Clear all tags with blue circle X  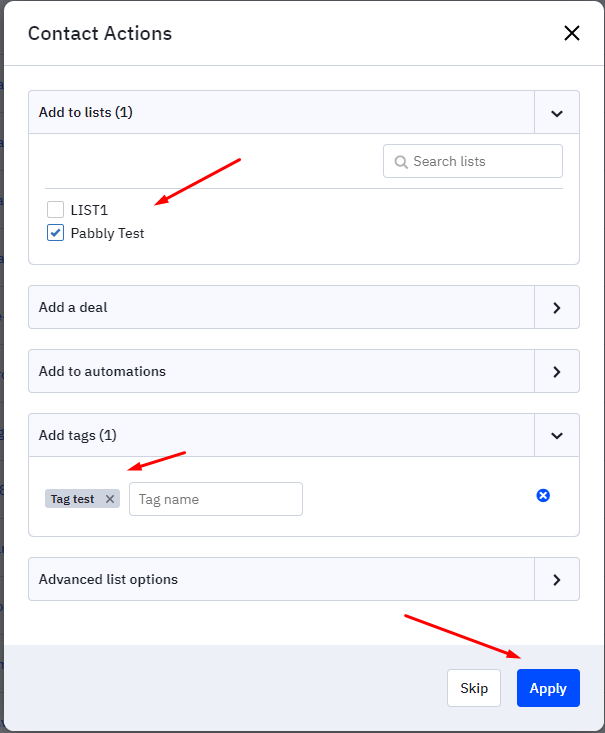[543, 496]
